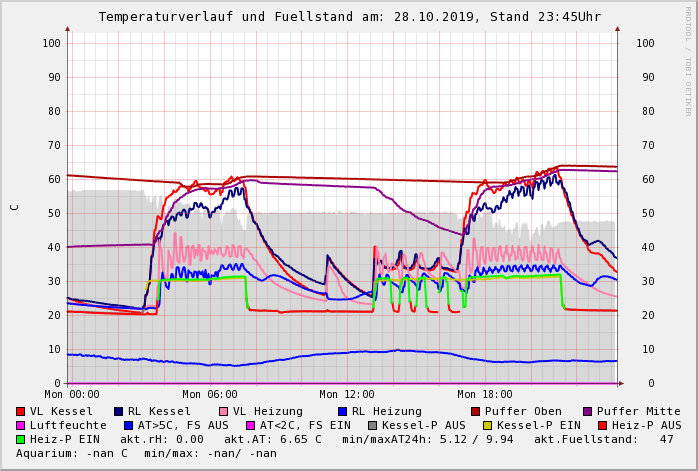Select the pink VL Heizung legend swatch
The width and height of the screenshot is (698, 471).
[x=224, y=411]
